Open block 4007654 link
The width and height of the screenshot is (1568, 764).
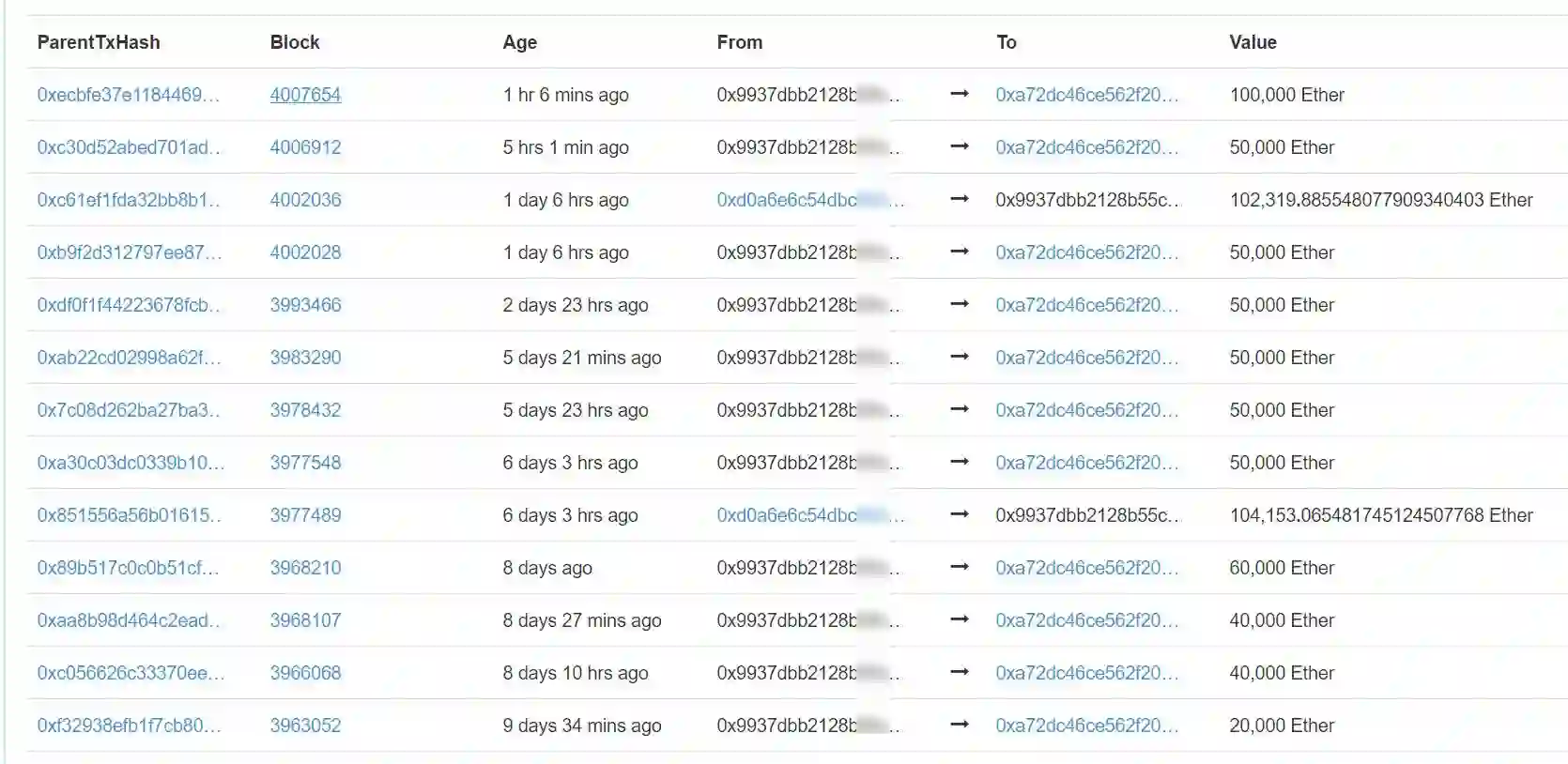(x=305, y=95)
